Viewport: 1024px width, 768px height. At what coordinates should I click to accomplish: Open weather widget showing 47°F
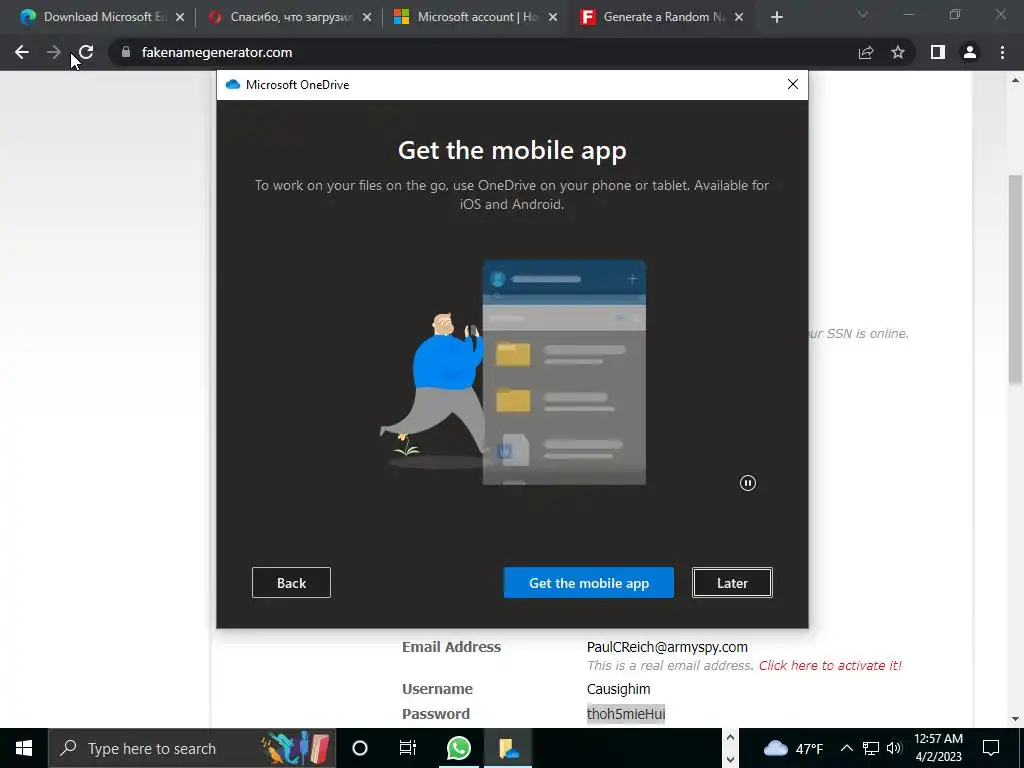pos(793,748)
